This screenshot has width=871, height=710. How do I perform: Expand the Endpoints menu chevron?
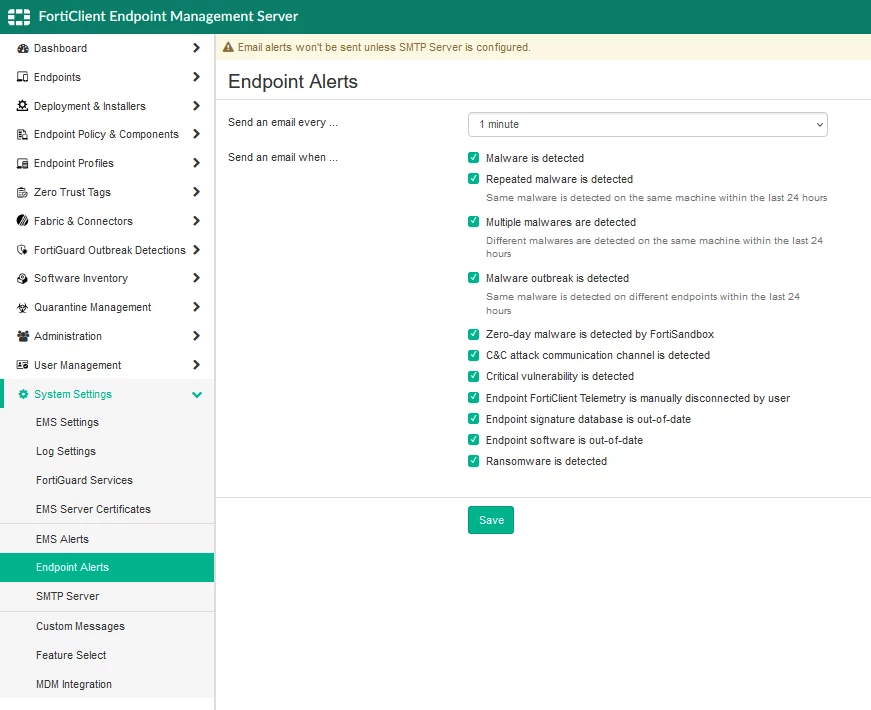click(x=196, y=77)
